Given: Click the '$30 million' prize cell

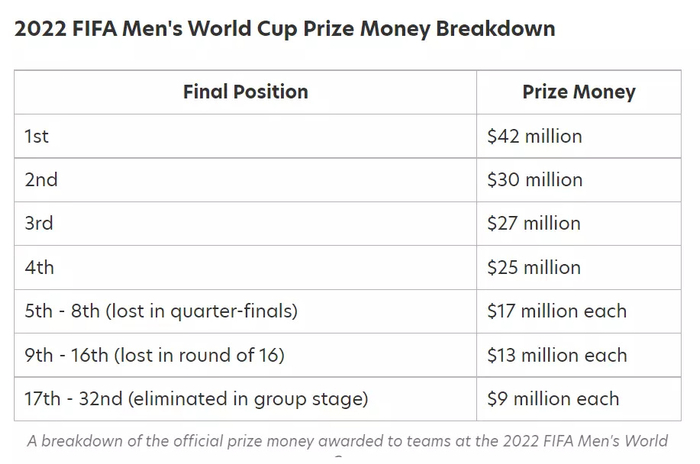Looking at the screenshot, I should coord(534,180).
